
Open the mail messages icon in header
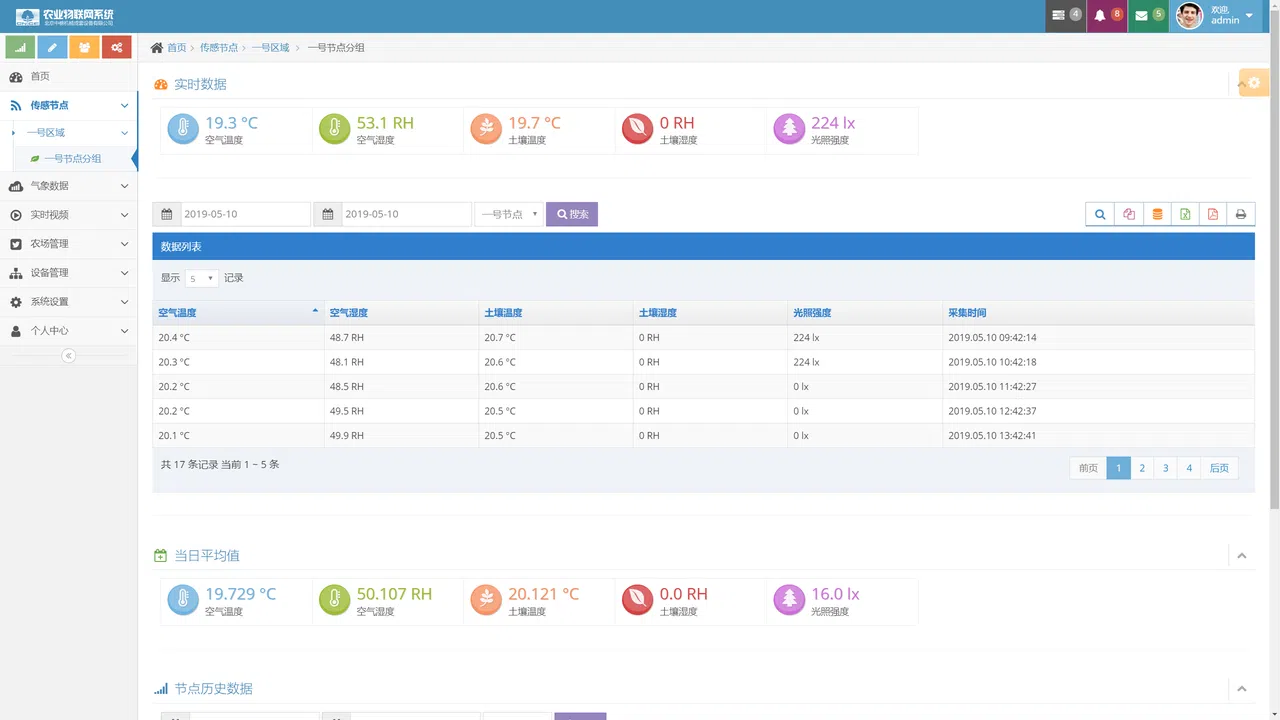[1148, 16]
